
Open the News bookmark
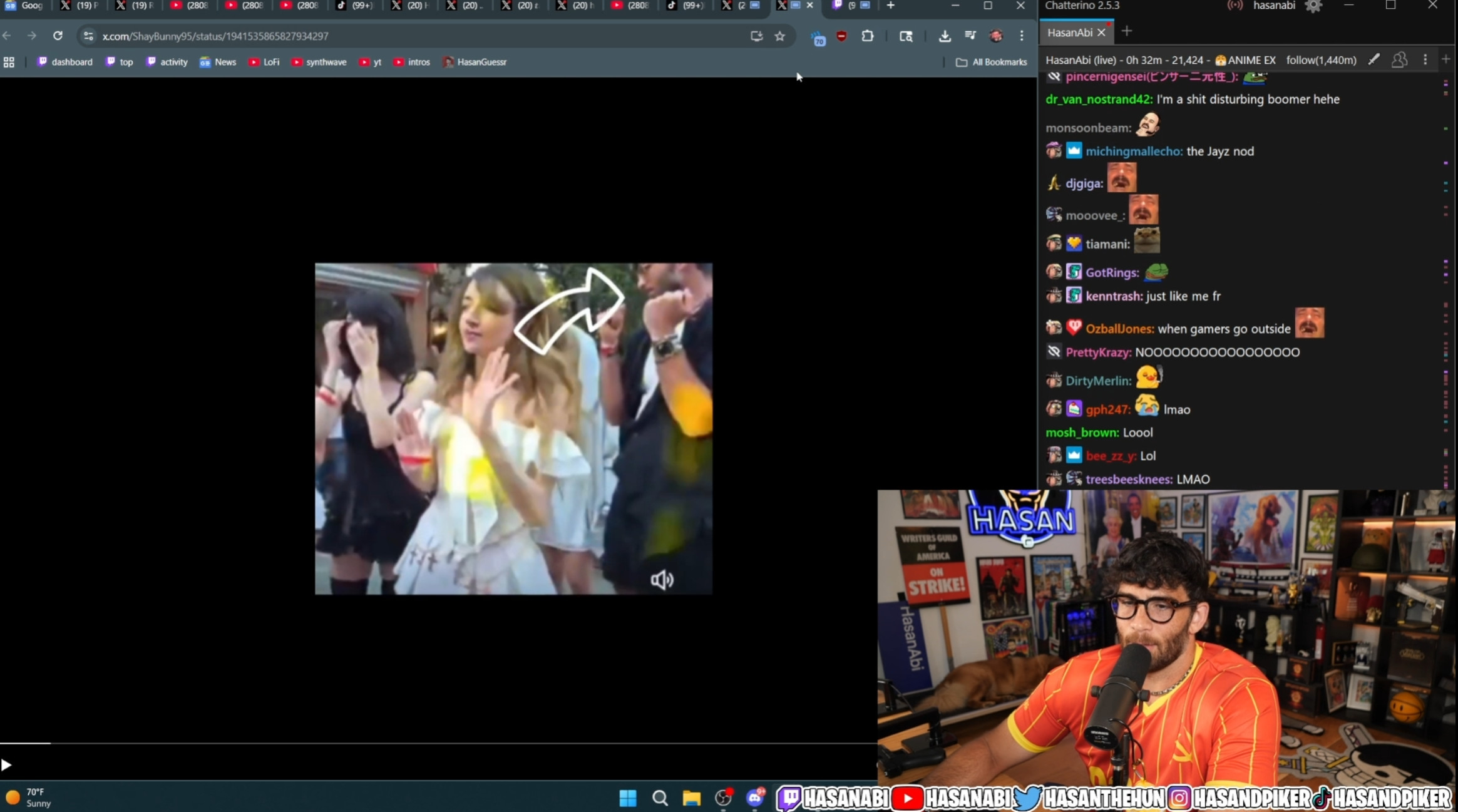(x=218, y=62)
